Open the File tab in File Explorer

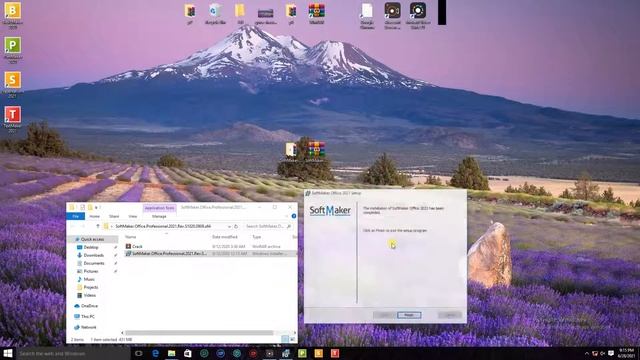pyautogui.click(x=76, y=216)
